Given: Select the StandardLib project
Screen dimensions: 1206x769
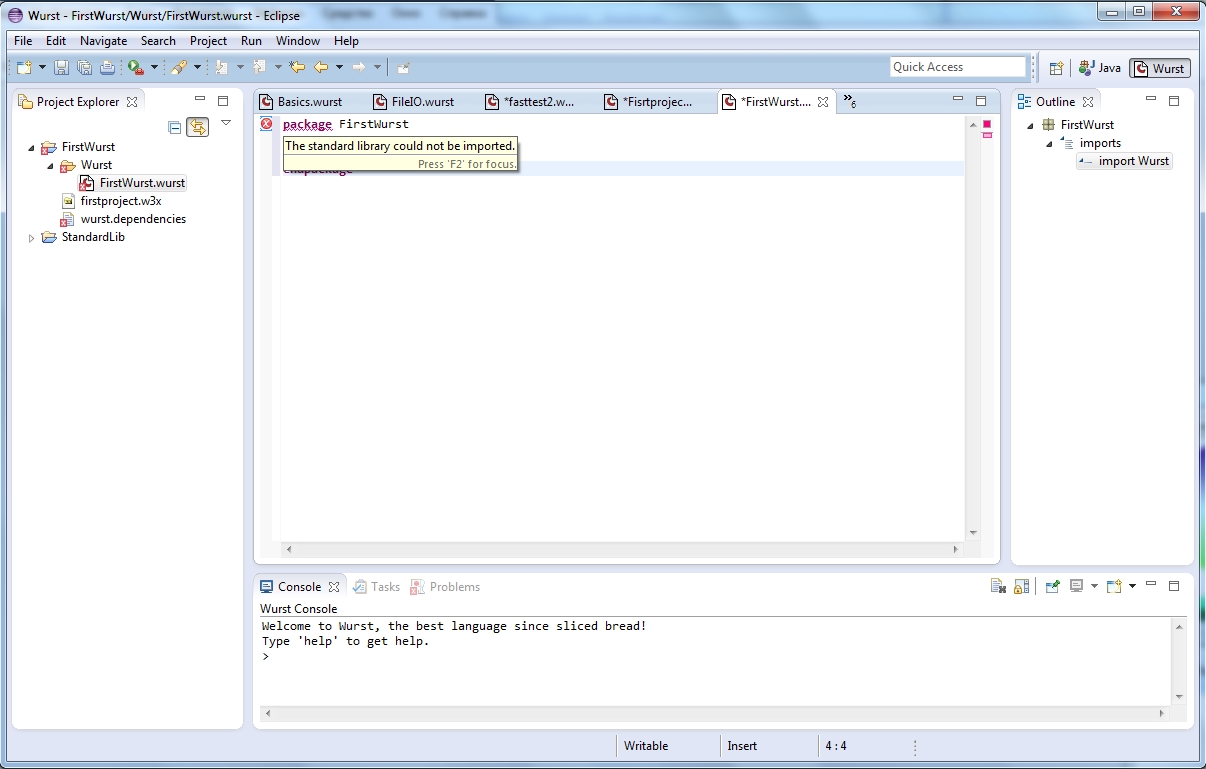Looking at the screenshot, I should [84, 237].
